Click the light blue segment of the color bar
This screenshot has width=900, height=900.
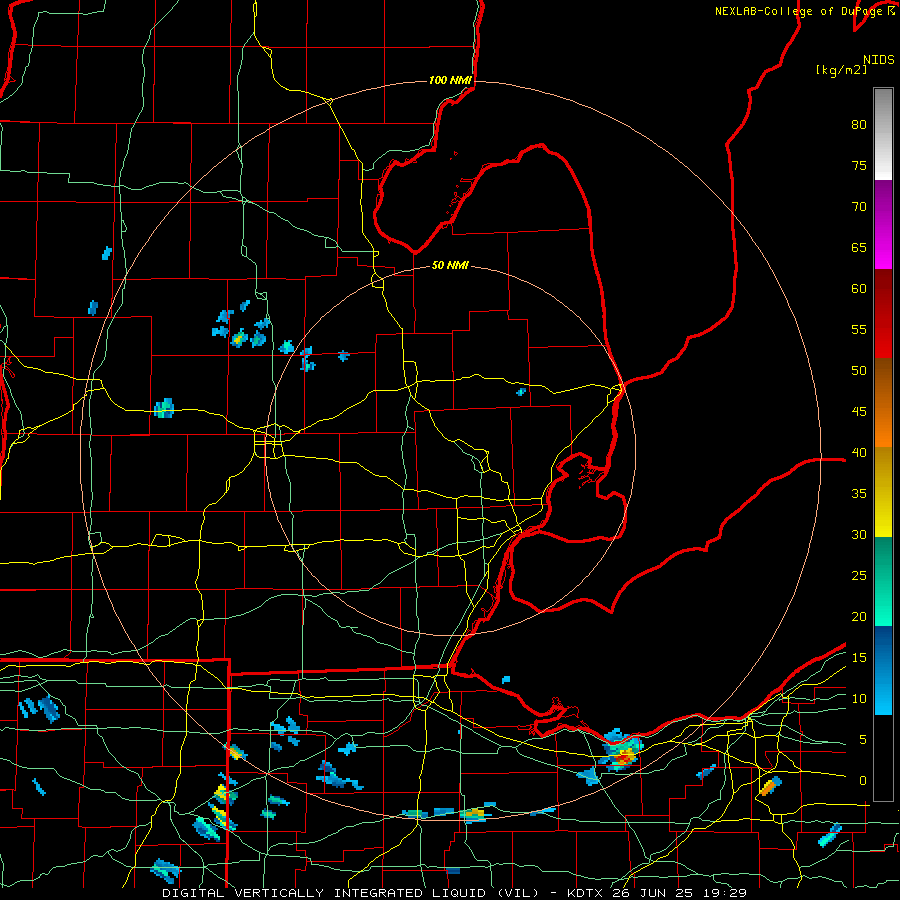(x=883, y=670)
